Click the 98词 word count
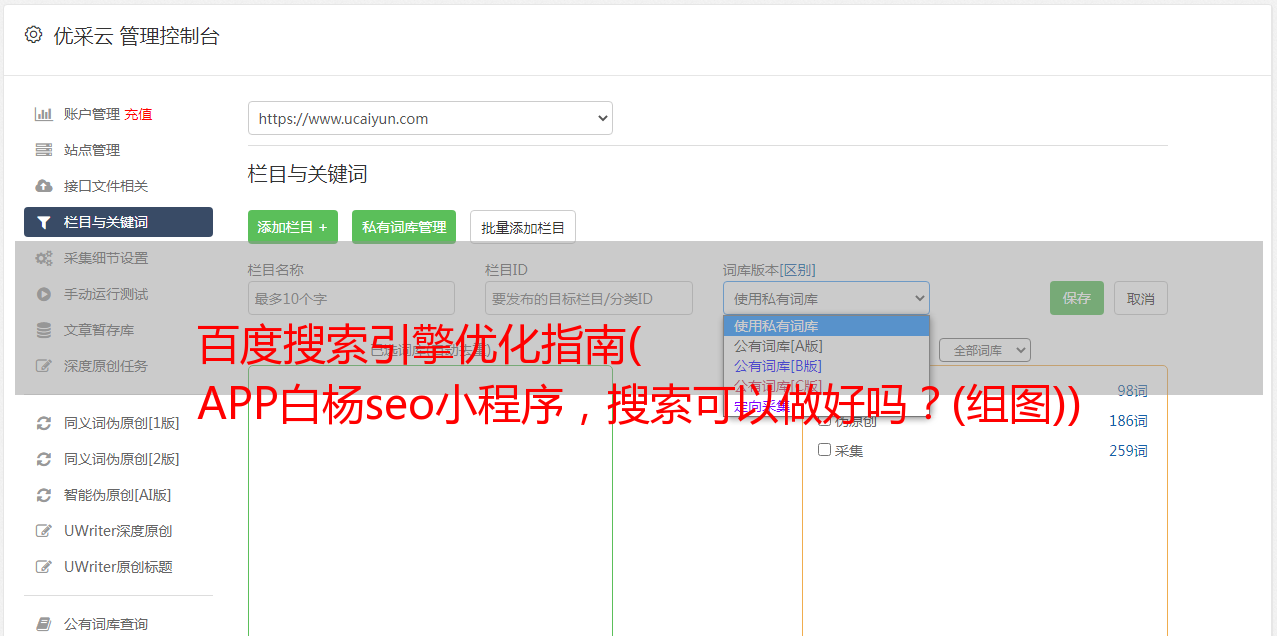The height and width of the screenshot is (636, 1277). pos(1132,391)
